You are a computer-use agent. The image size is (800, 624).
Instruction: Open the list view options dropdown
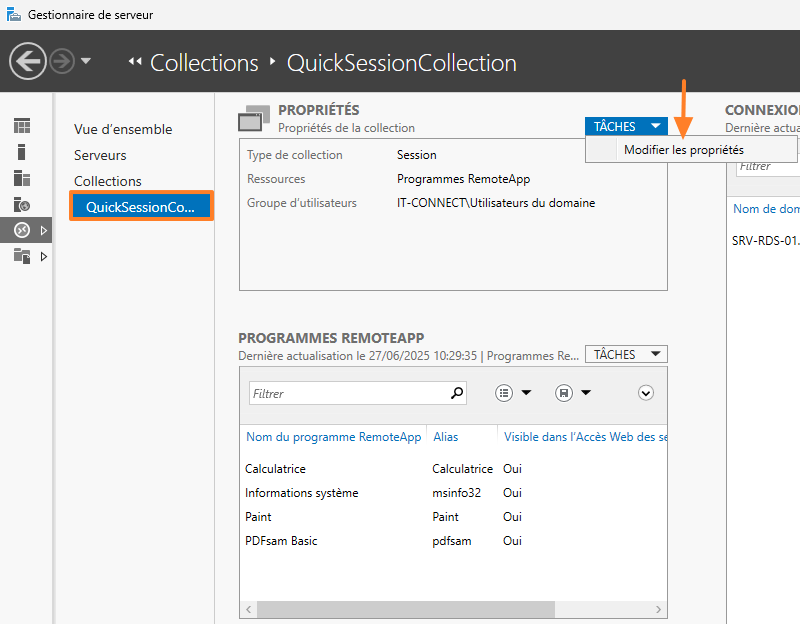click(513, 393)
